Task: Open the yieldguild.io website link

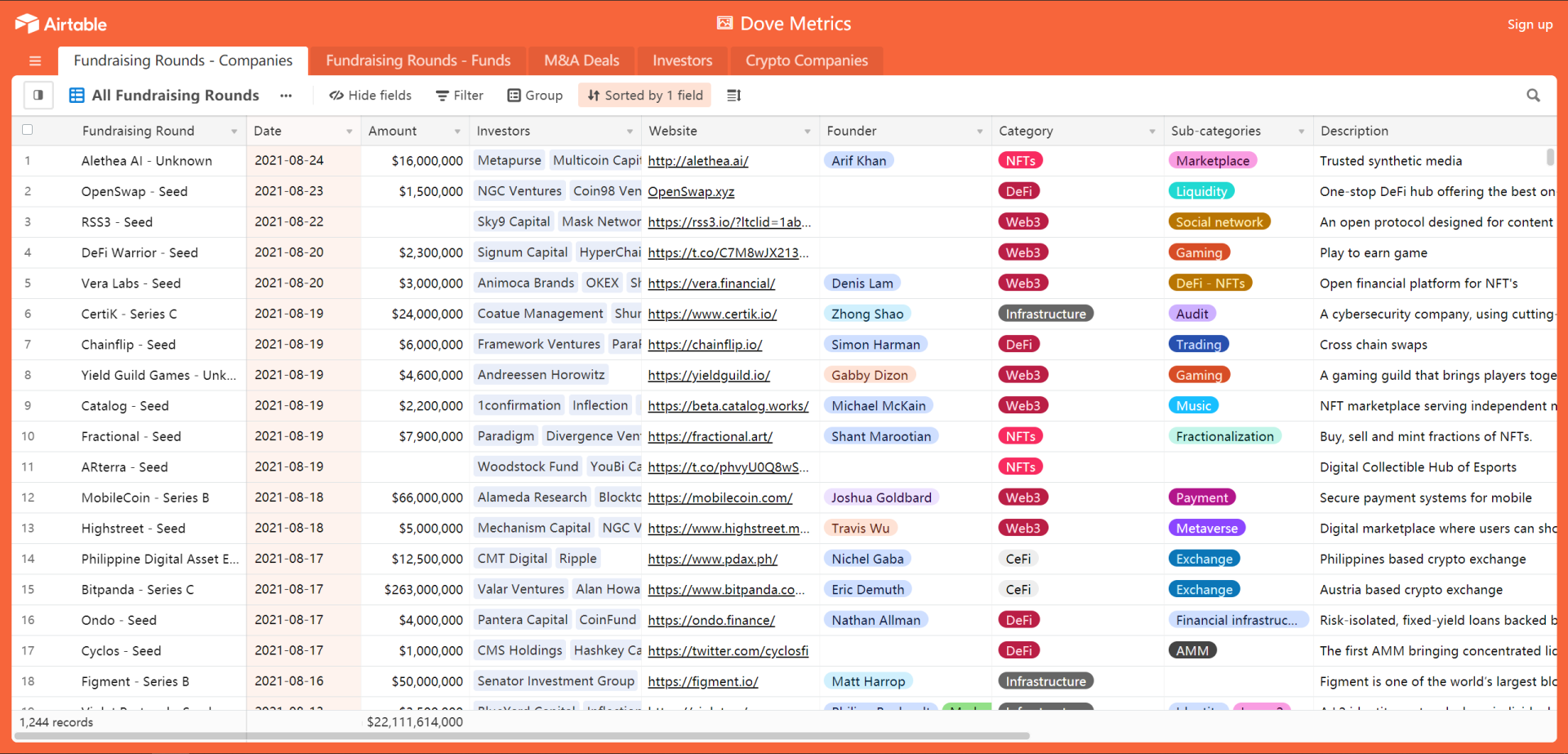Action: point(709,376)
